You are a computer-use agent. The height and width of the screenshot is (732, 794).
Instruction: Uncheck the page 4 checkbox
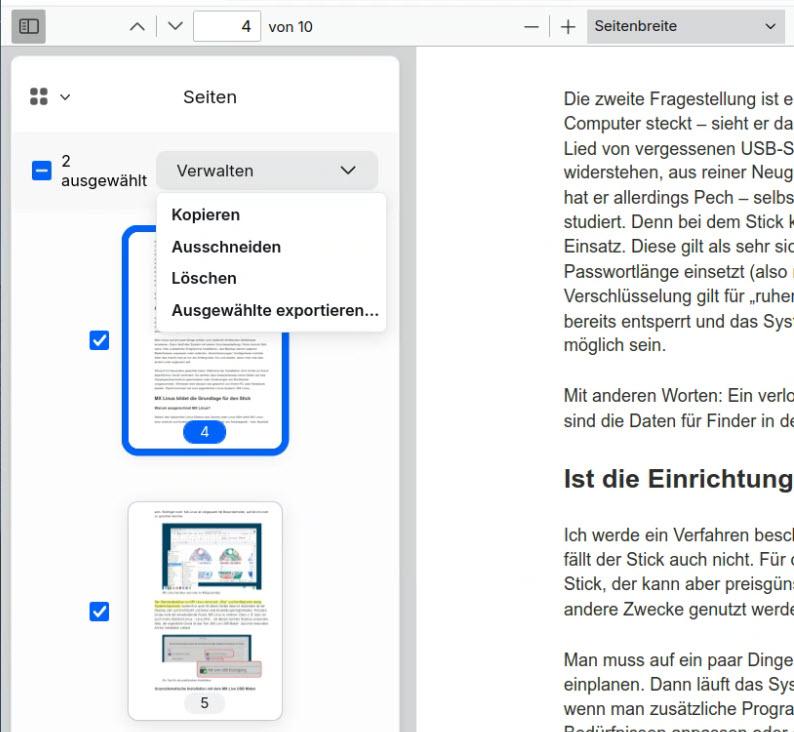(99, 341)
